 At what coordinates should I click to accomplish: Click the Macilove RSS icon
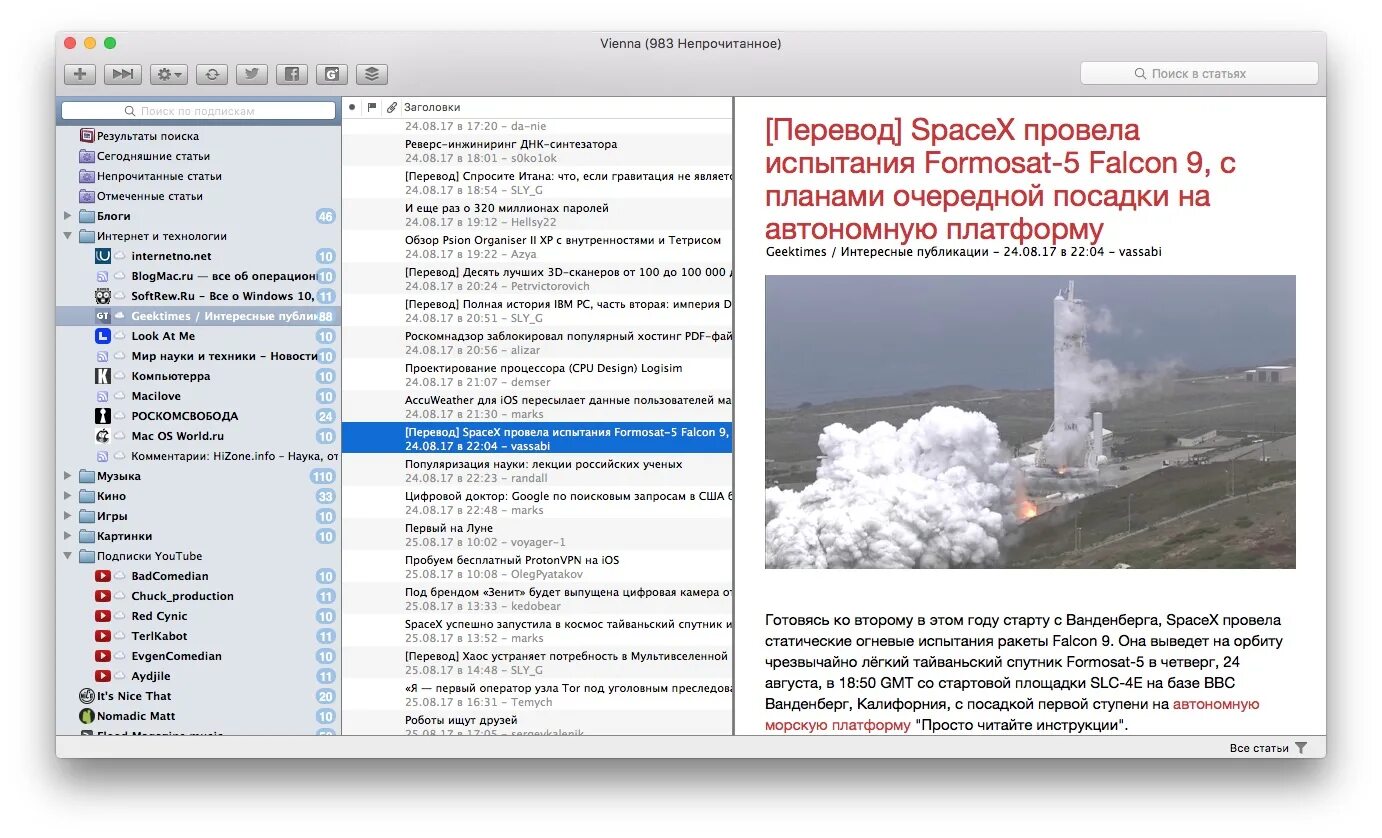(102, 396)
